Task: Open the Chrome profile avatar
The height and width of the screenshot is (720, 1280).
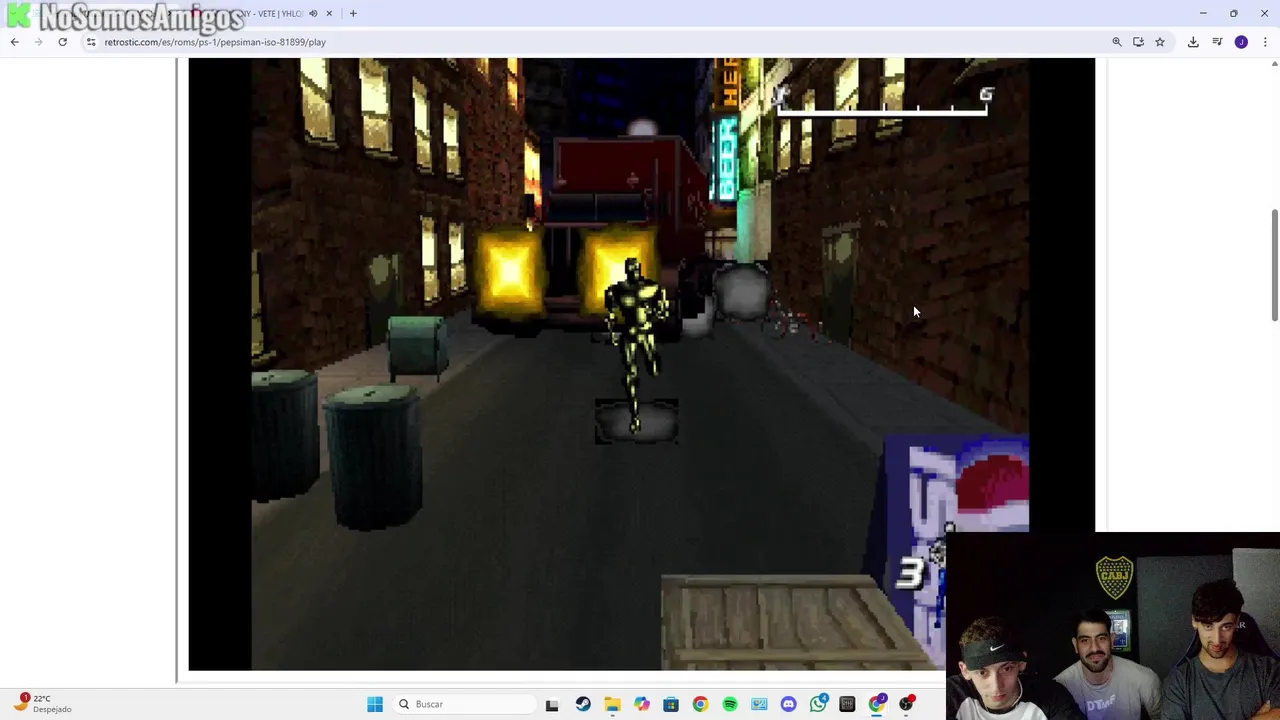Action: coord(1241,42)
